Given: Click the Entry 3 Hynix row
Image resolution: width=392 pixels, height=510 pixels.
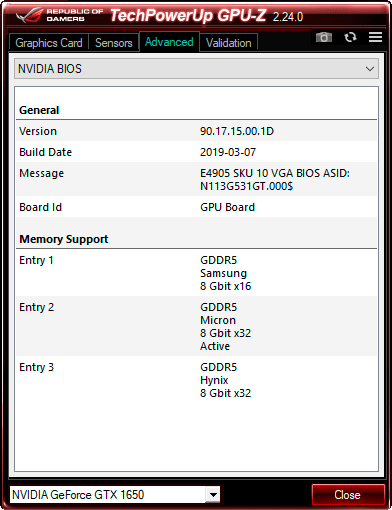Looking at the screenshot, I should [196, 380].
